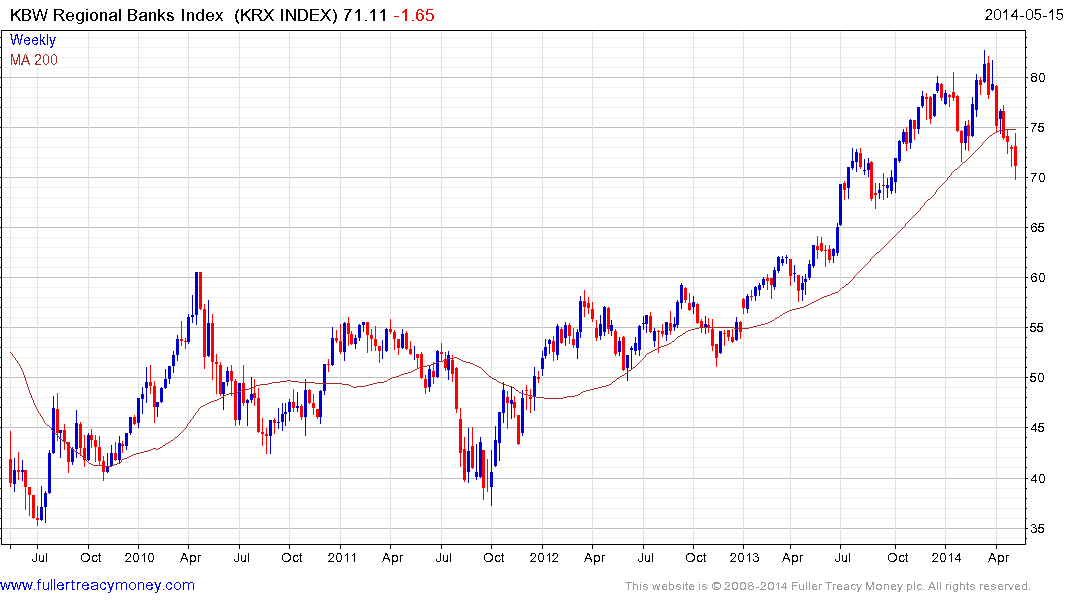Image resolution: width=1075 pixels, height=600 pixels.
Task: Click the 70 price axis label
Action: tap(1037, 178)
